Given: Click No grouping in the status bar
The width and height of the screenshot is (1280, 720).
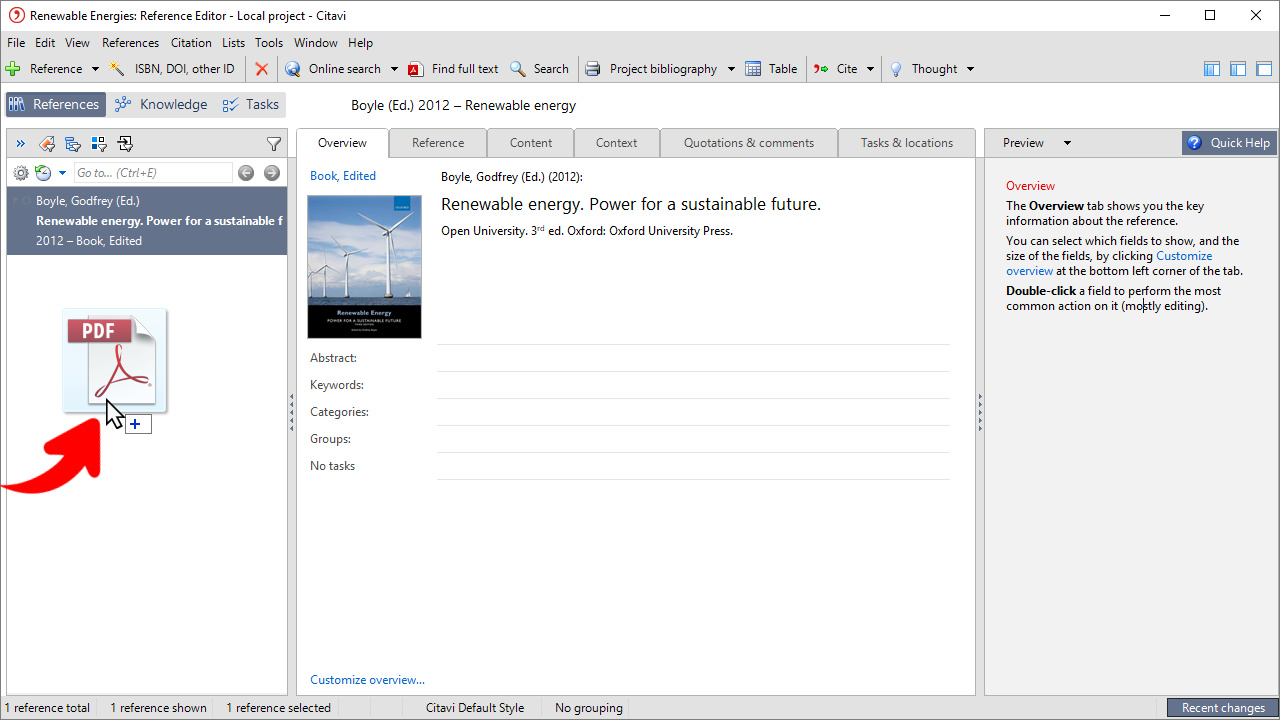Looking at the screenshot, I should coord(589,708).
